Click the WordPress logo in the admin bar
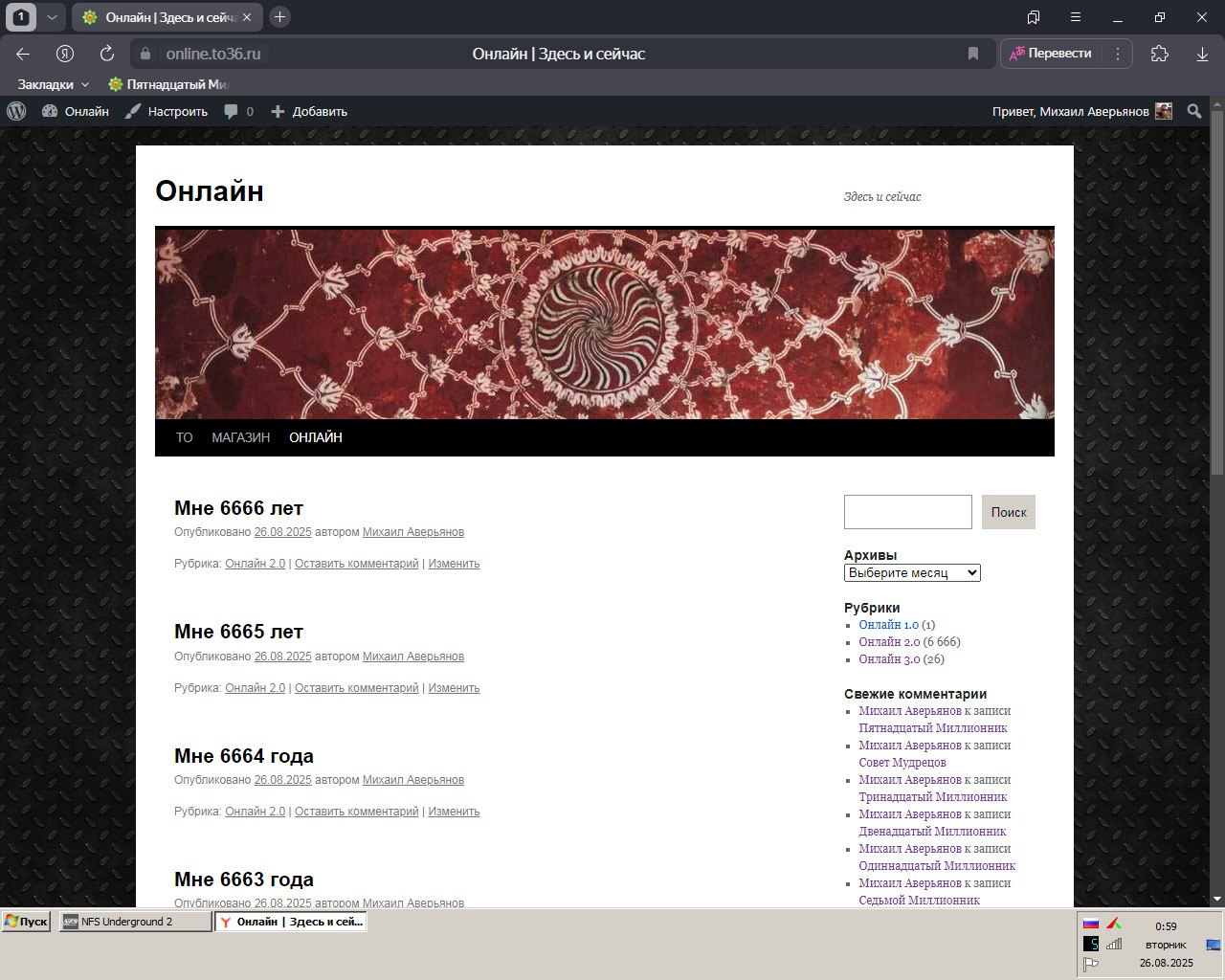1225x980 pixels. coord(16,111)
